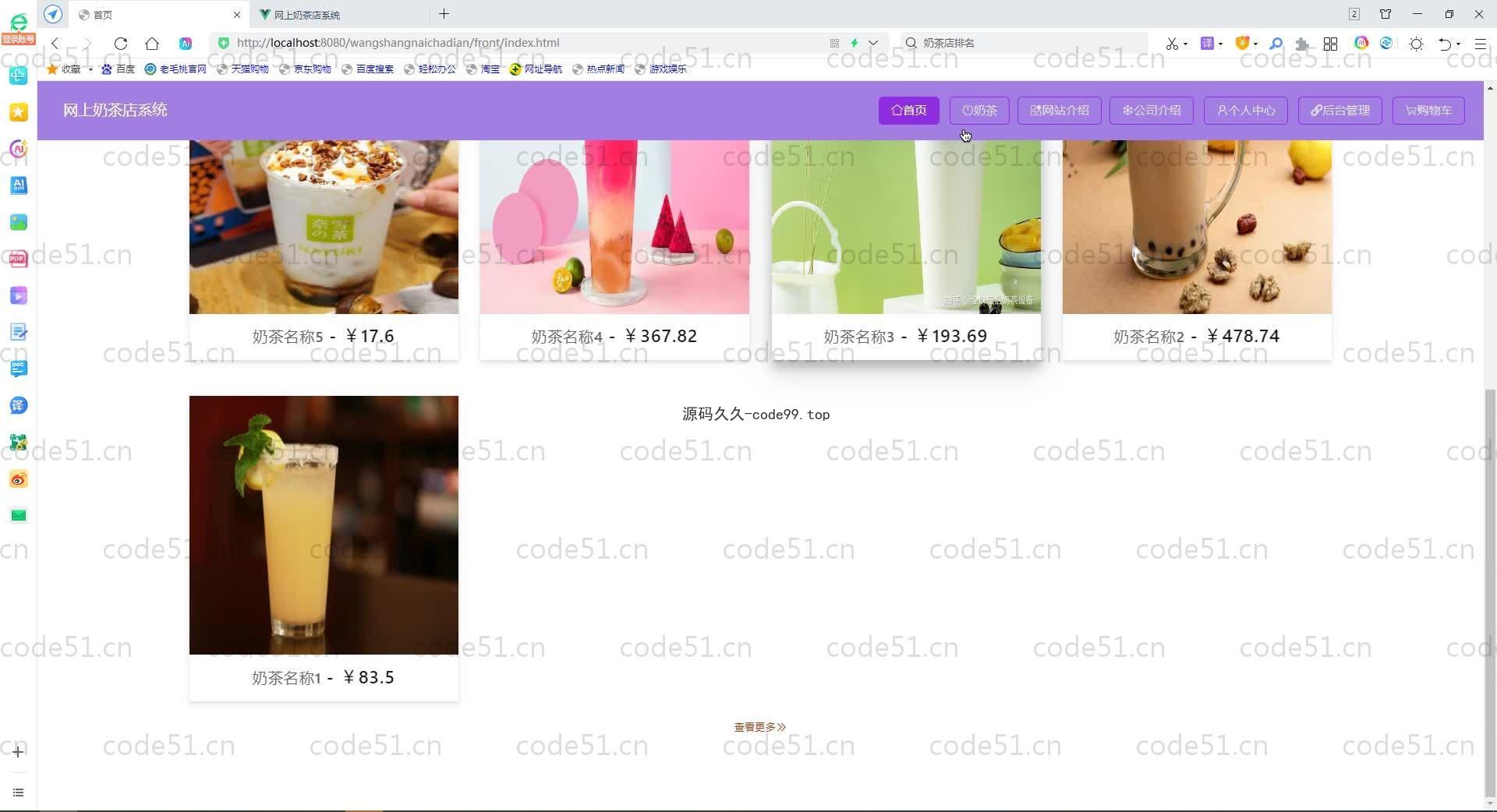1497x812 pixels.
Task: Open 个人中心 in site navigation
Action: [x=1246, y=111]
